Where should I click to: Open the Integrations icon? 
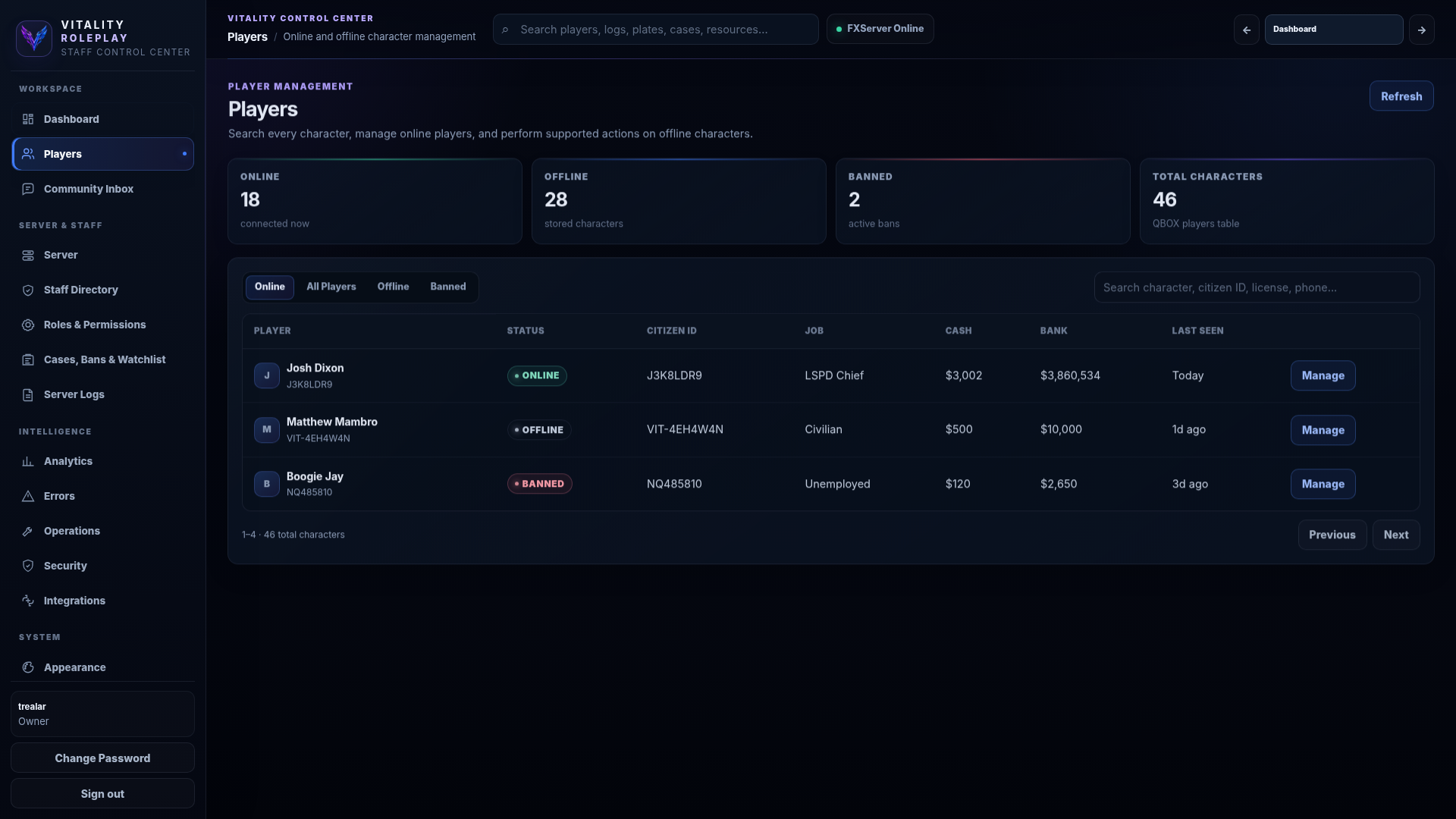pyautogui.click(x=28, y=601)
